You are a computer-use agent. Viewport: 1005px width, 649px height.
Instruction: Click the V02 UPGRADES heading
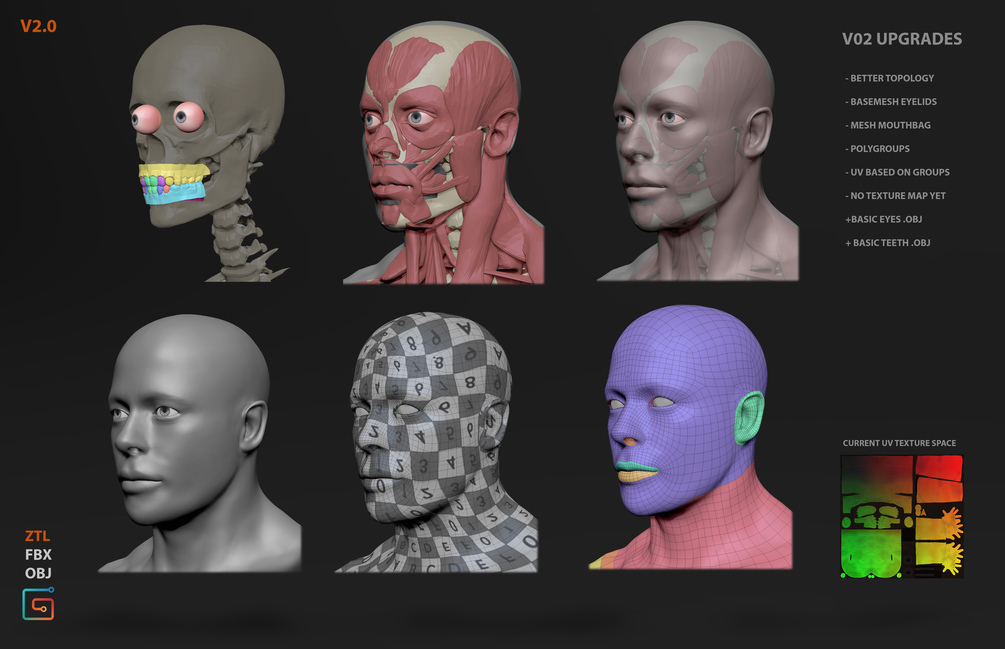click(x=902, y=39)
